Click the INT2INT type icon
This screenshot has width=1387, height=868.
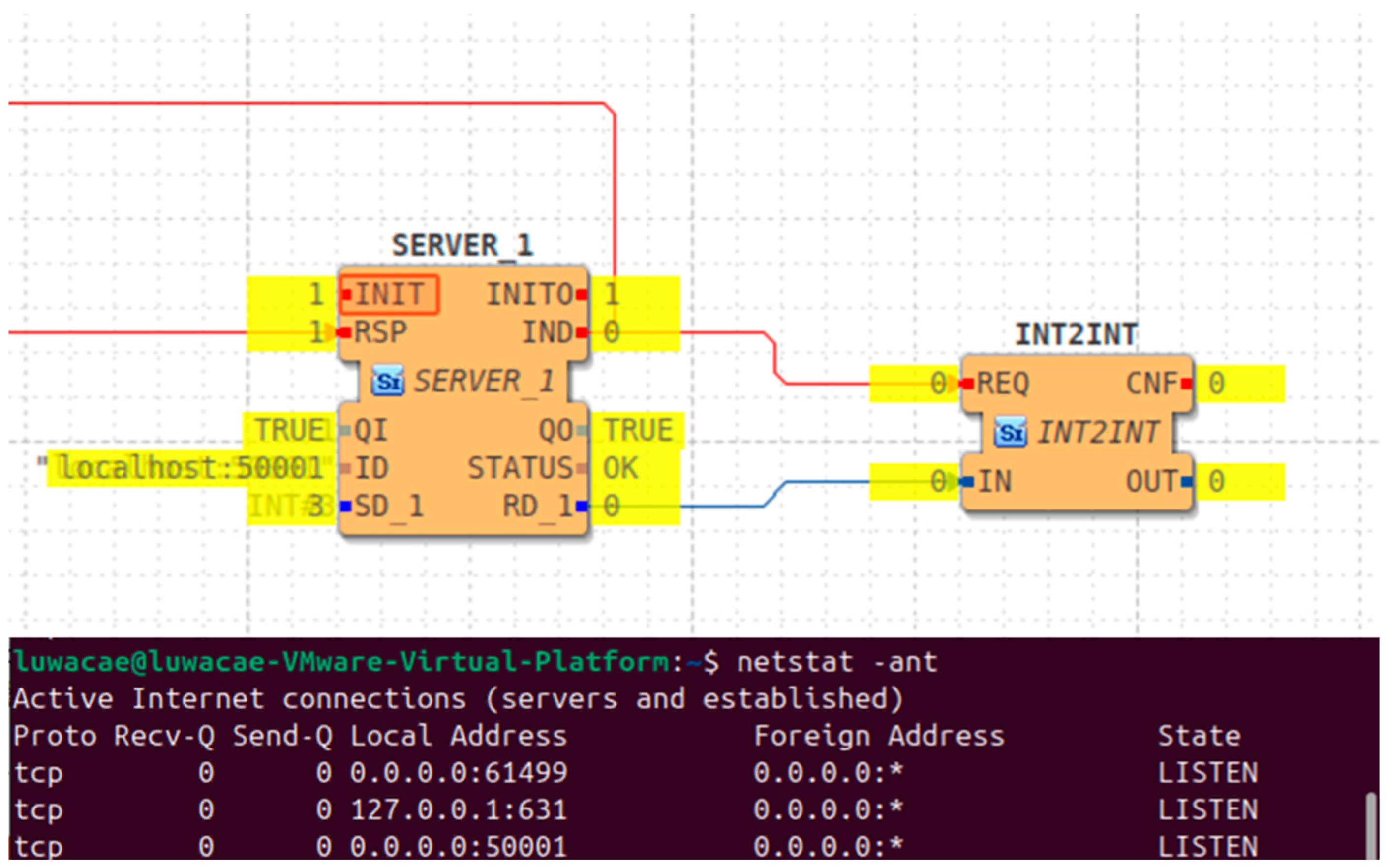click(x=1010, y=432)
